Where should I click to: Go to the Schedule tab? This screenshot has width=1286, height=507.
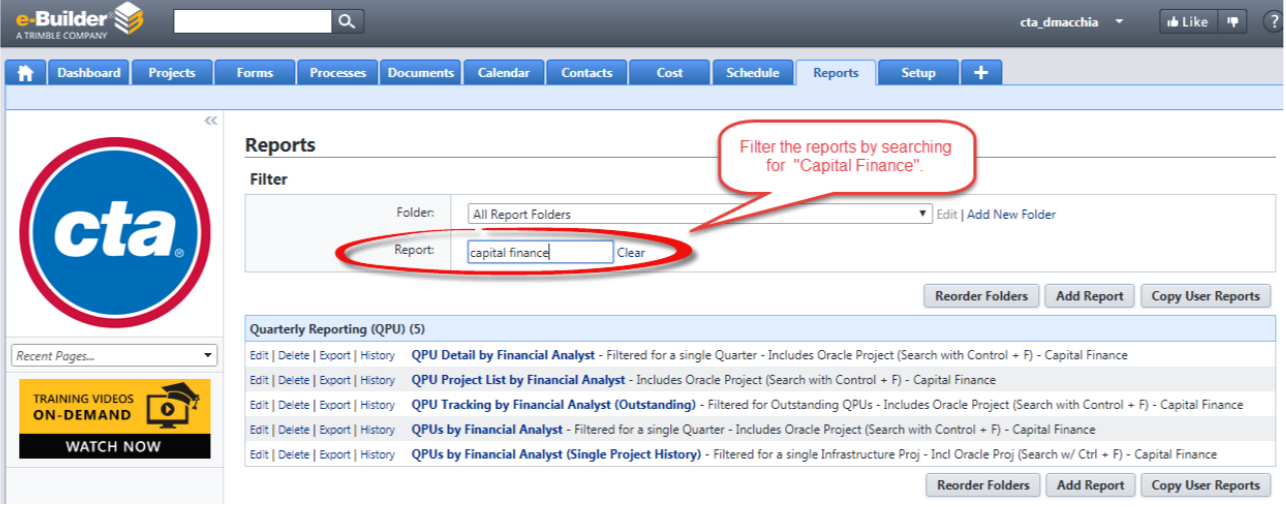pyautogui.click(x=753, y=73)
